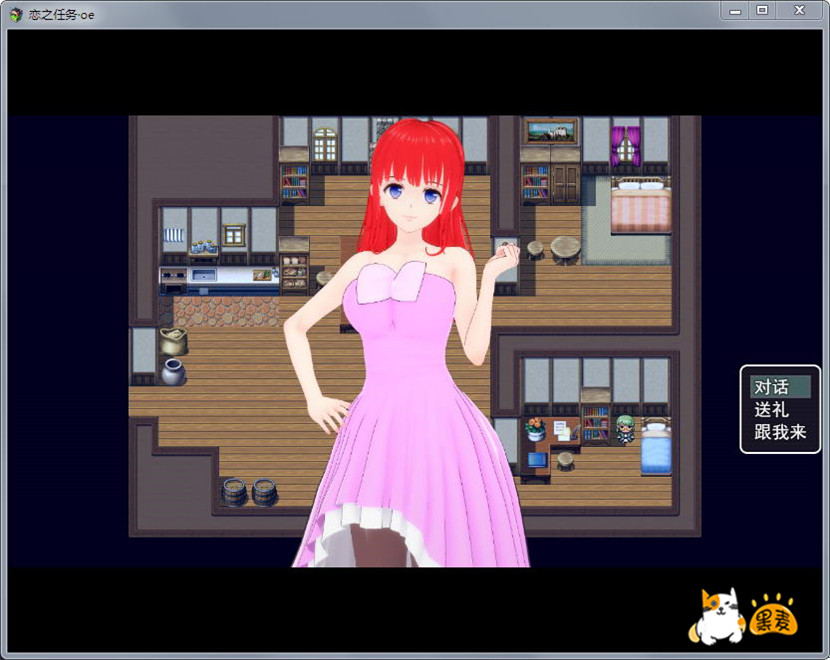Choose 送礼 from the command menu
830x660 pixels.
pos(771,410)
